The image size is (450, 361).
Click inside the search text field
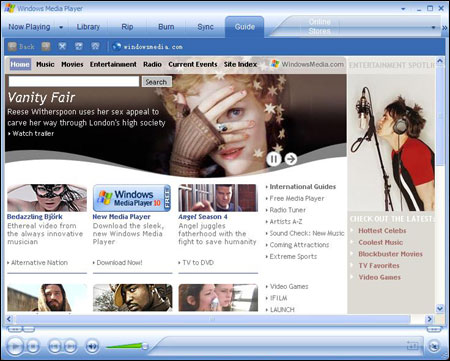(74, 81)
